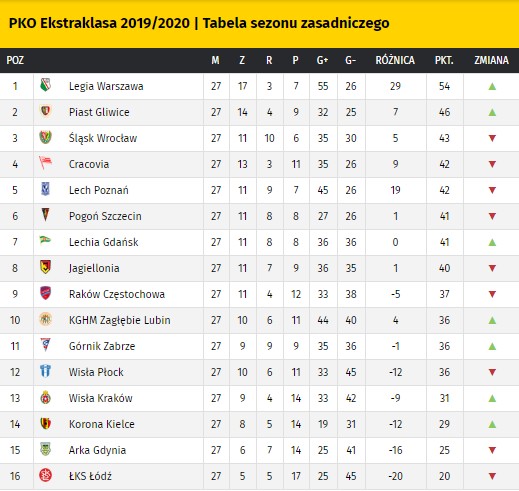Click the Cracovia flag logo
The height and width of the screenshot is (491, 519).
[46, 163]
